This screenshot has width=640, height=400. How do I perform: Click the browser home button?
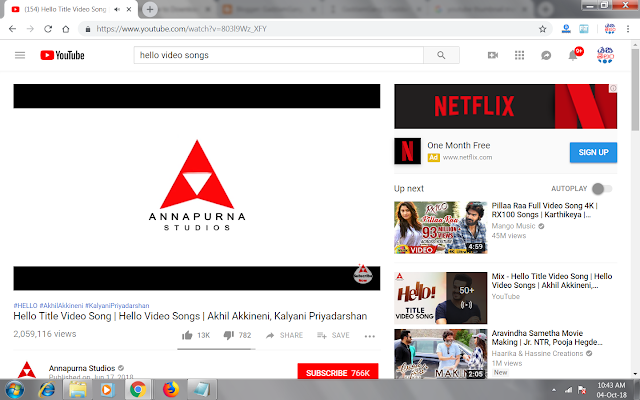tap(66, 29)
